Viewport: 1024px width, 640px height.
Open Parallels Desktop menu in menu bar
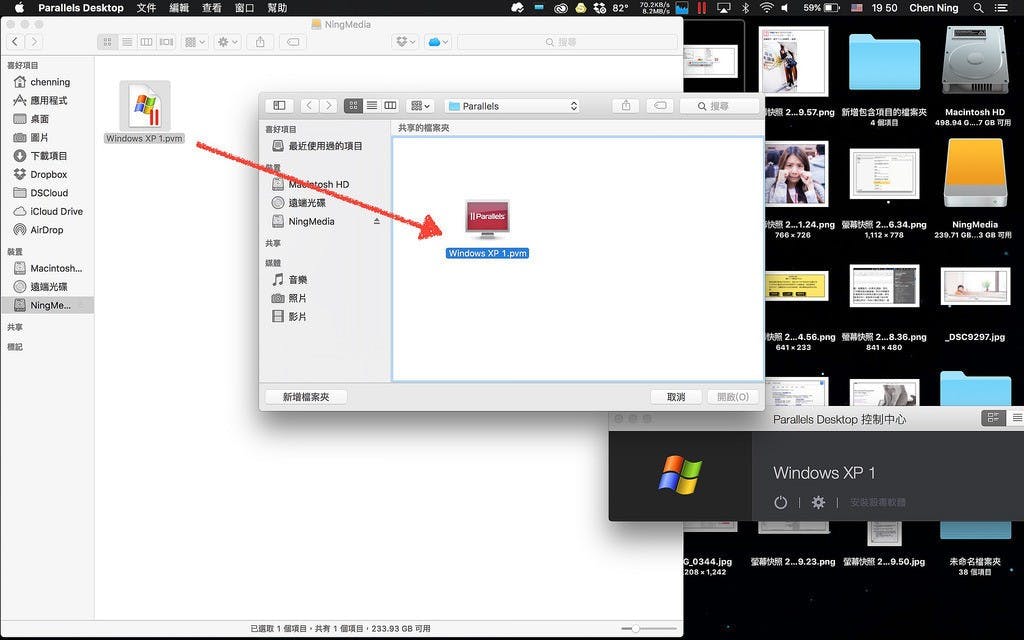tap(81, 8)
